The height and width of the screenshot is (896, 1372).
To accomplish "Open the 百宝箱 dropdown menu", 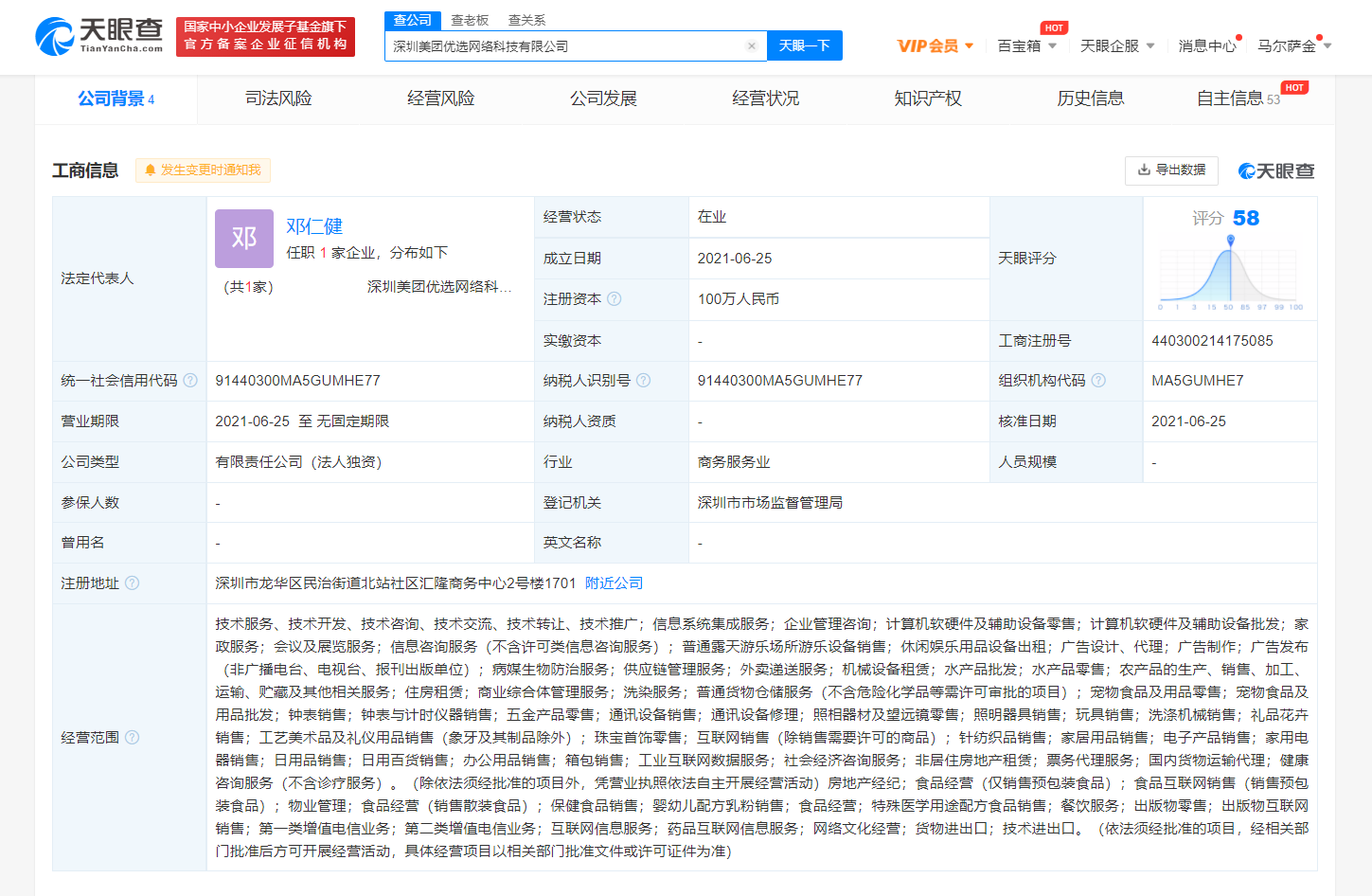I will click(x=1026, y=46).
